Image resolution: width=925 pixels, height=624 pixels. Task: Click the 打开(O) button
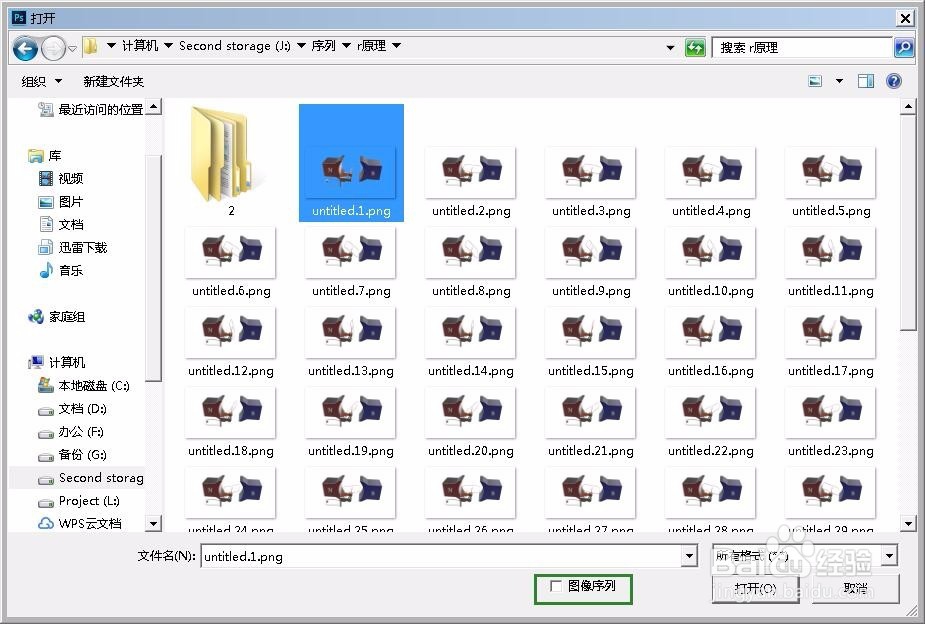tap(755, 589)
